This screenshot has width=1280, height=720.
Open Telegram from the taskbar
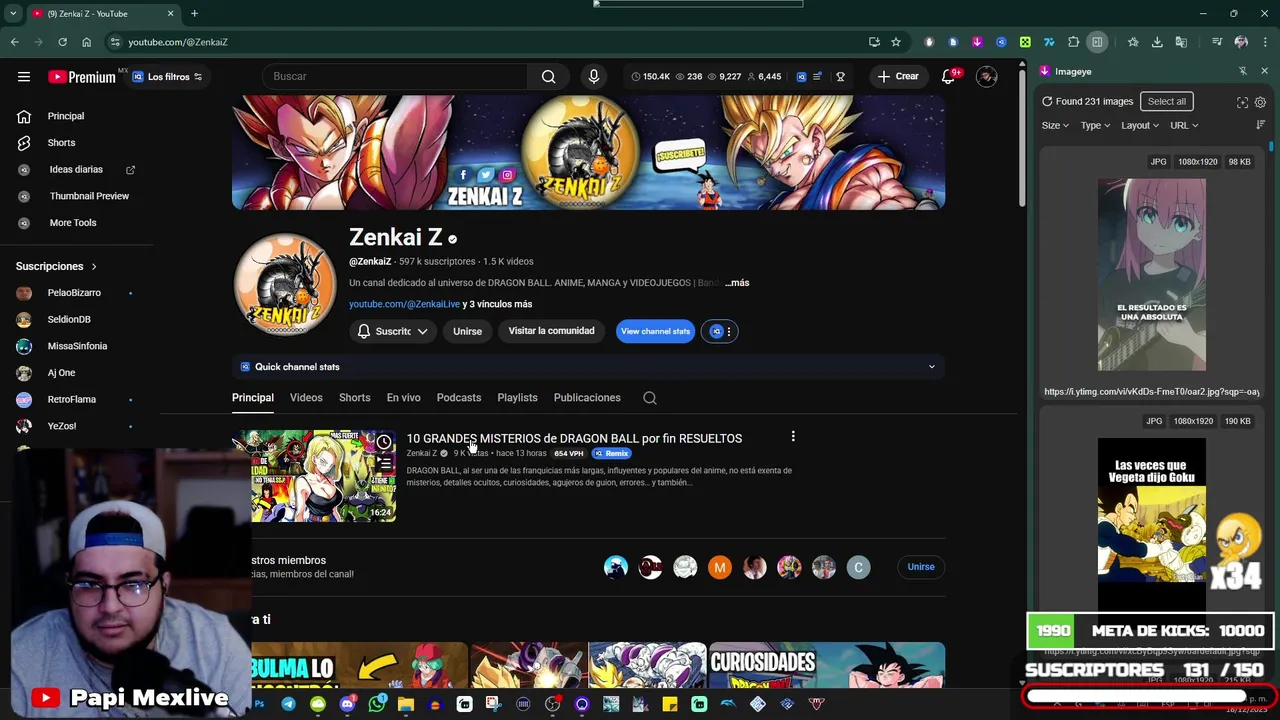click(289, 704)
